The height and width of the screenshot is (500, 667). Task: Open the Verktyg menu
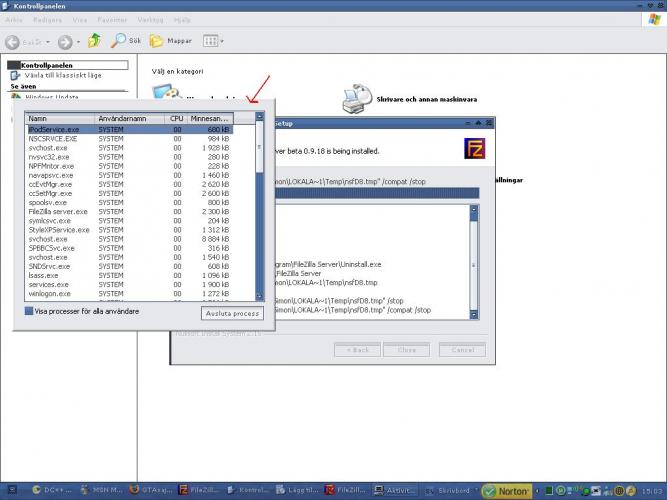[150, 18]
